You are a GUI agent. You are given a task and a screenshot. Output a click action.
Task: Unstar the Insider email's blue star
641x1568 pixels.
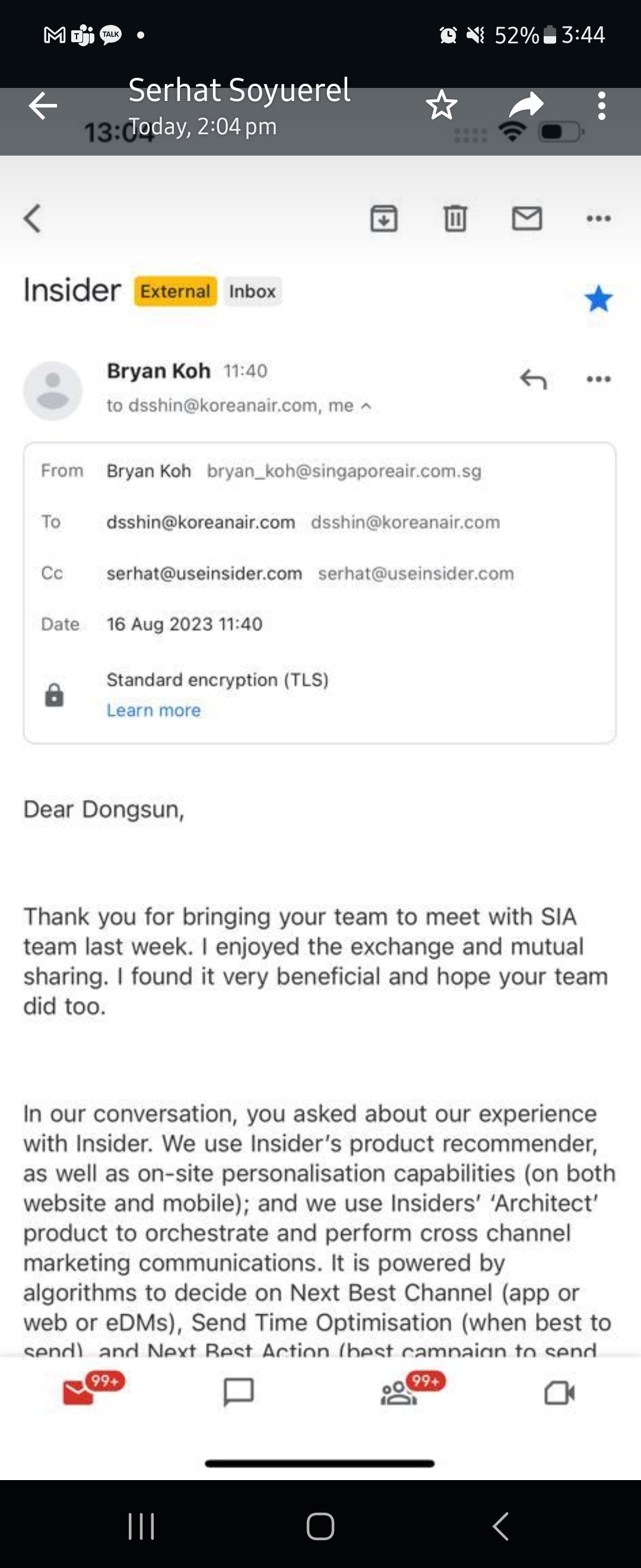pos(598,298)
